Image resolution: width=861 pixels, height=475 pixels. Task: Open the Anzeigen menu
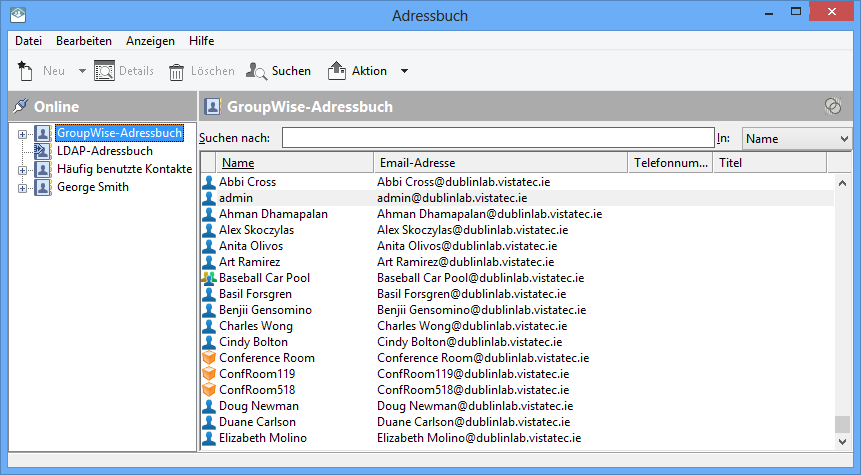point(150,41)
